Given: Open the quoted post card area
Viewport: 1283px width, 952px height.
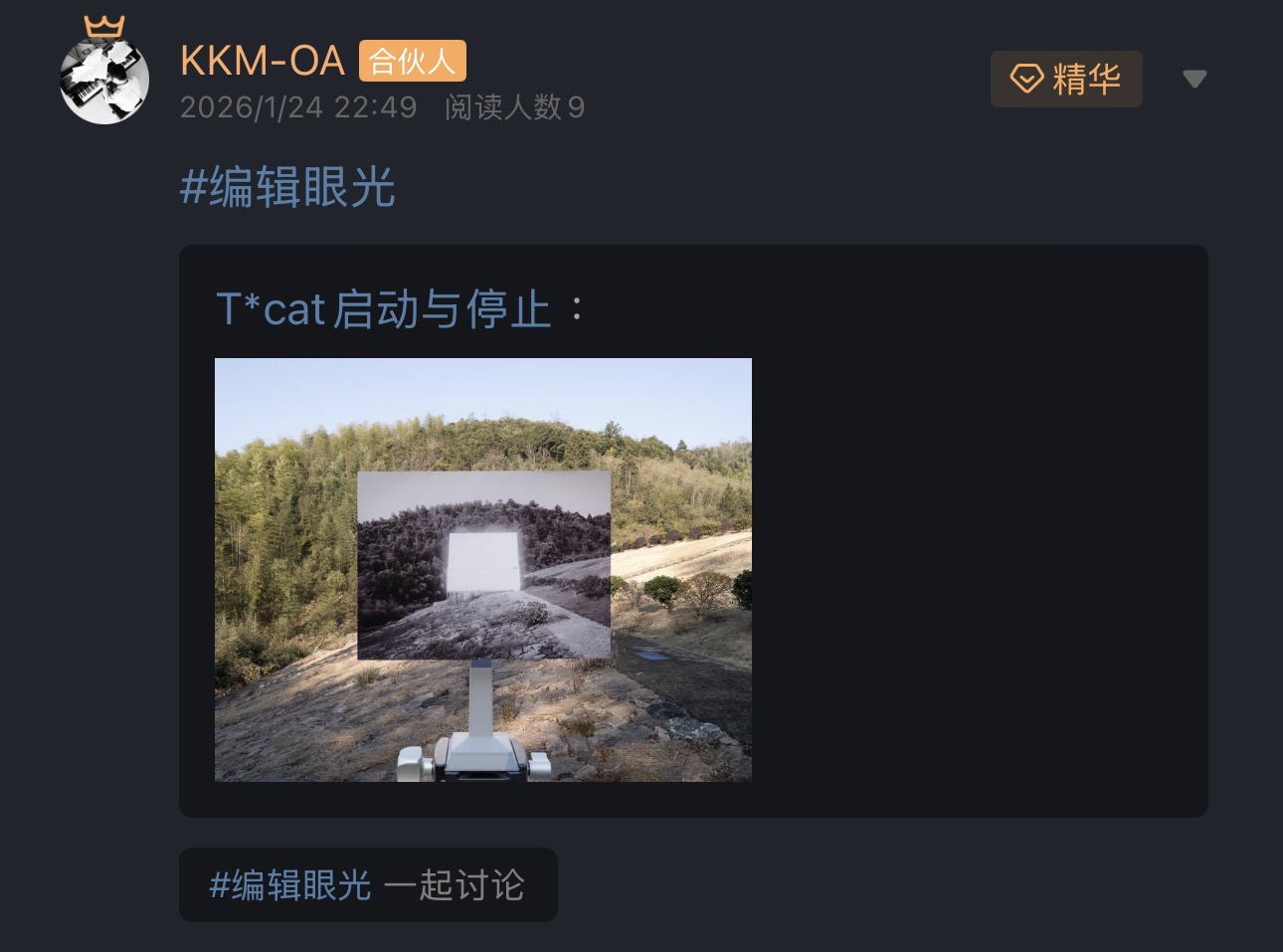Looking at the screenshot, I should click(693, 531).
